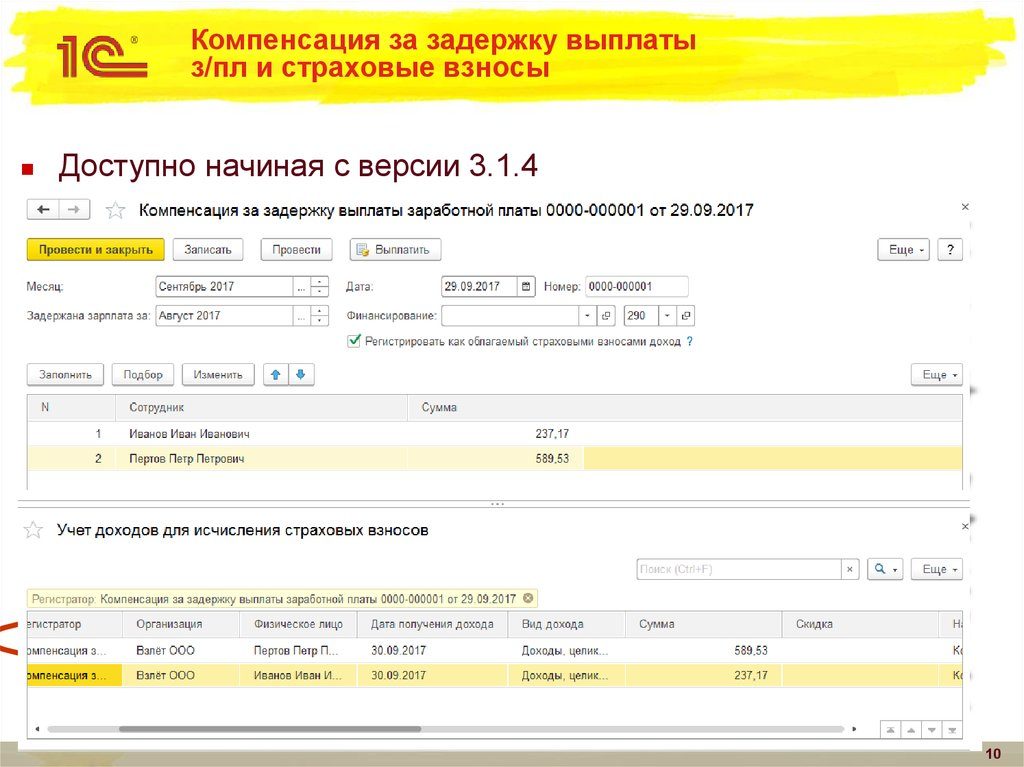
Task: Go to the previous page of the list
Action: (911, 730)
